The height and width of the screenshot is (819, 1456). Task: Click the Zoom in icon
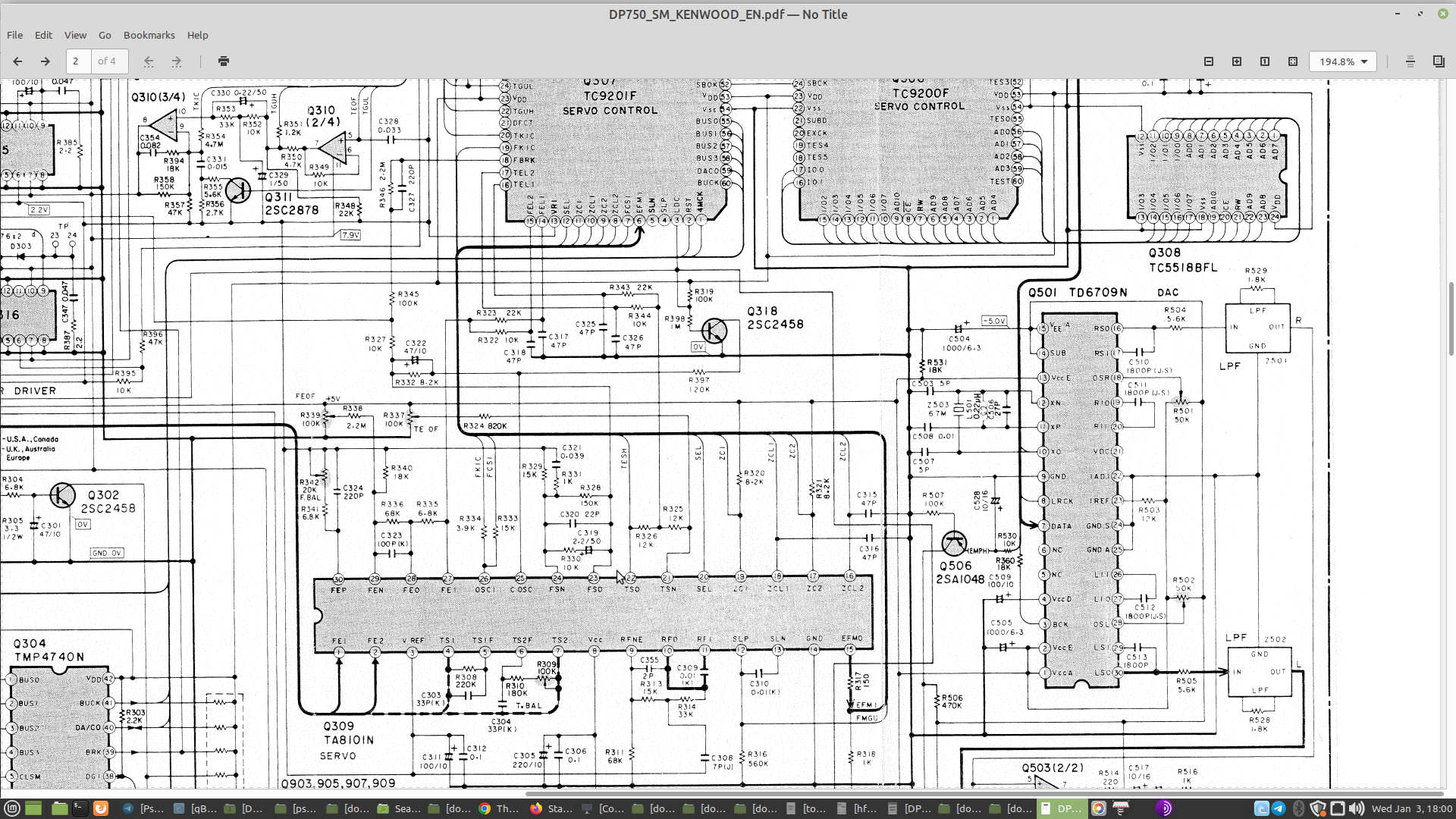pyautogui.click(x=1237, y=61)
